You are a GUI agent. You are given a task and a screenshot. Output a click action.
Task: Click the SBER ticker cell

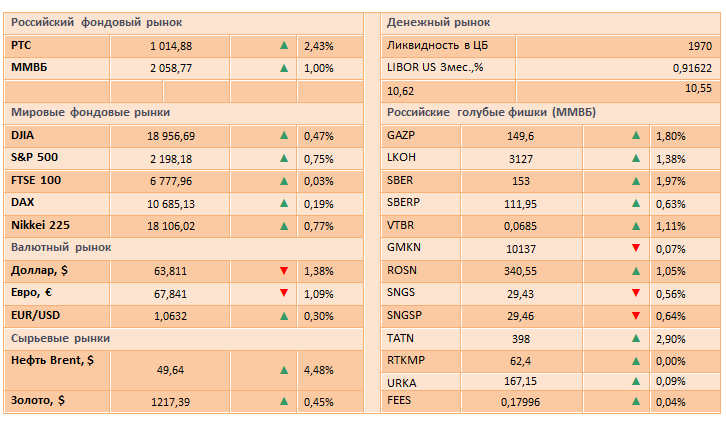pos(400,180)
